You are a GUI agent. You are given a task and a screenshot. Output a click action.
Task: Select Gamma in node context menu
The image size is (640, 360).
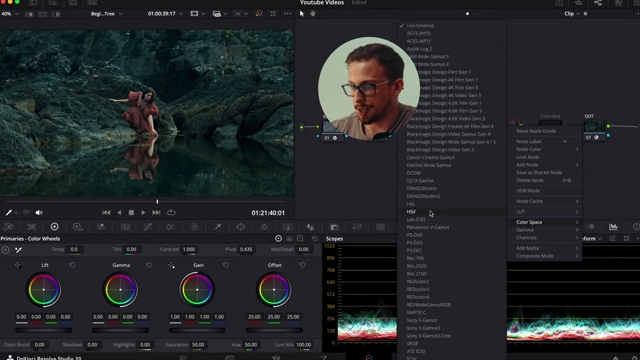(544, 230)
